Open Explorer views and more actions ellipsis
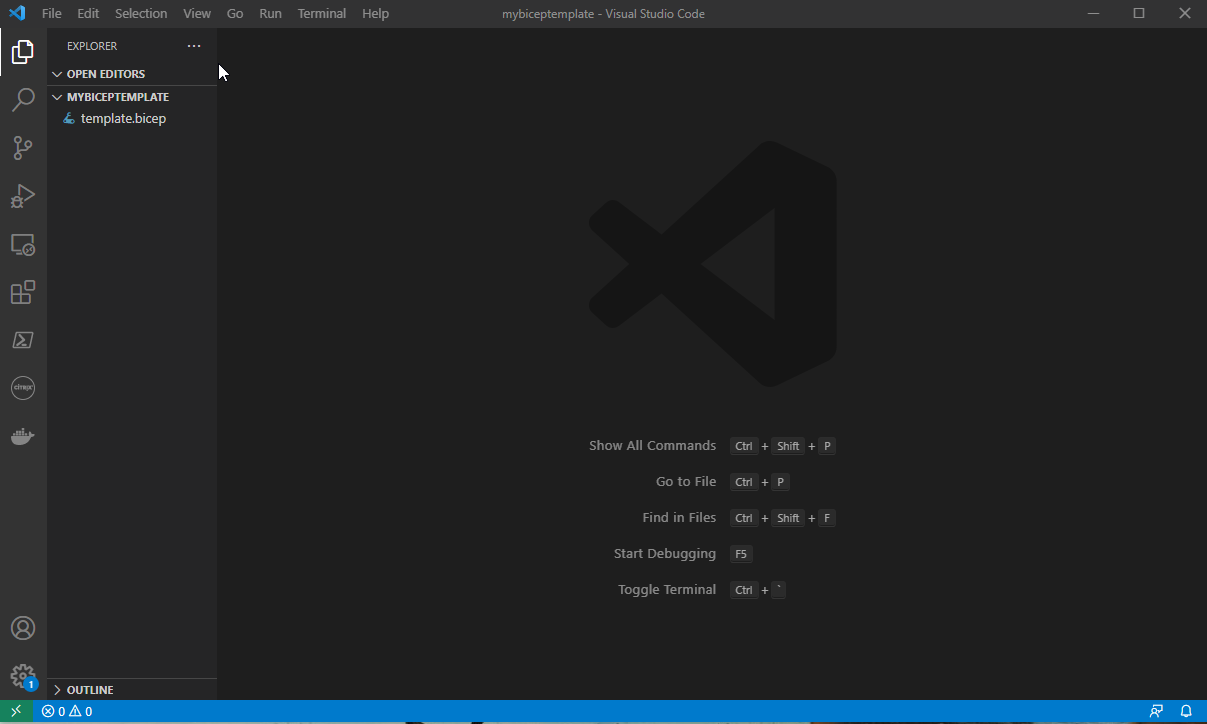1207x724 pixels. point(194,46)
